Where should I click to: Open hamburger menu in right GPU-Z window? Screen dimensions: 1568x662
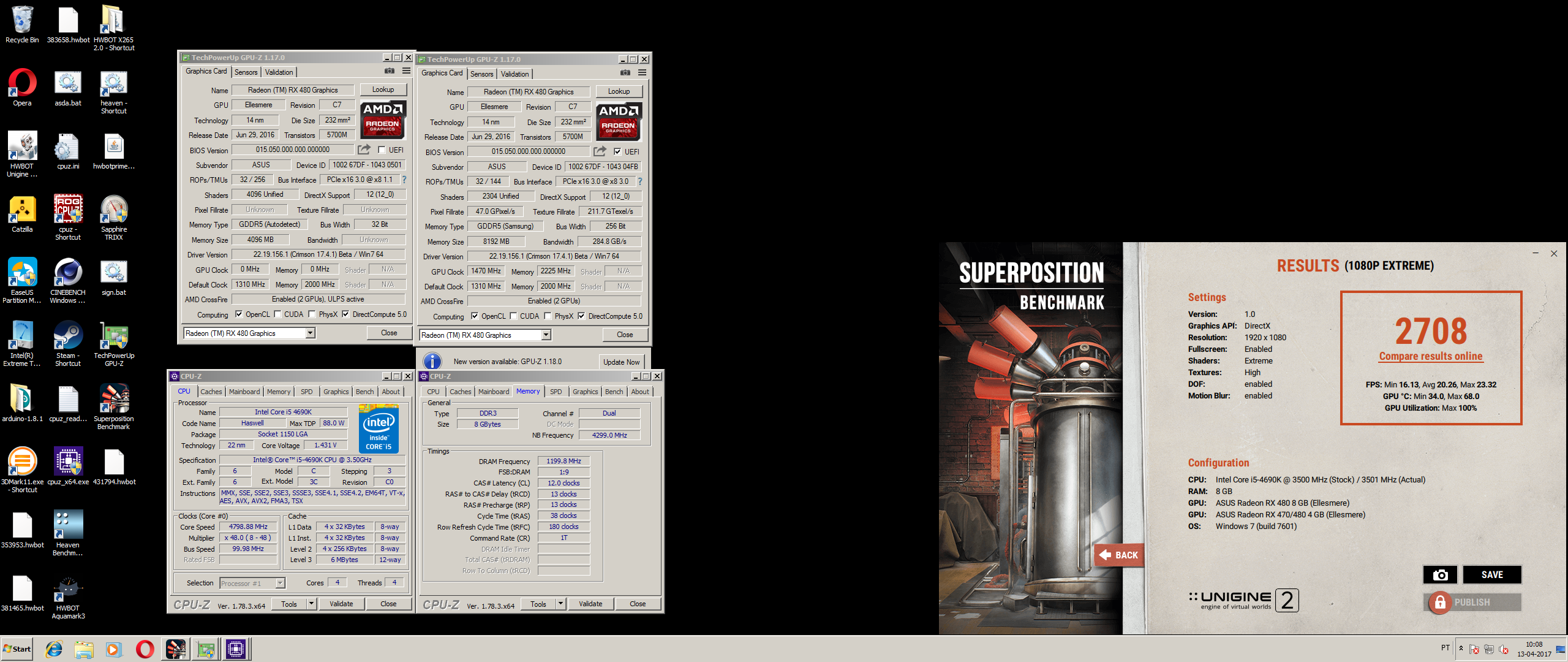(x=642, y=73)
